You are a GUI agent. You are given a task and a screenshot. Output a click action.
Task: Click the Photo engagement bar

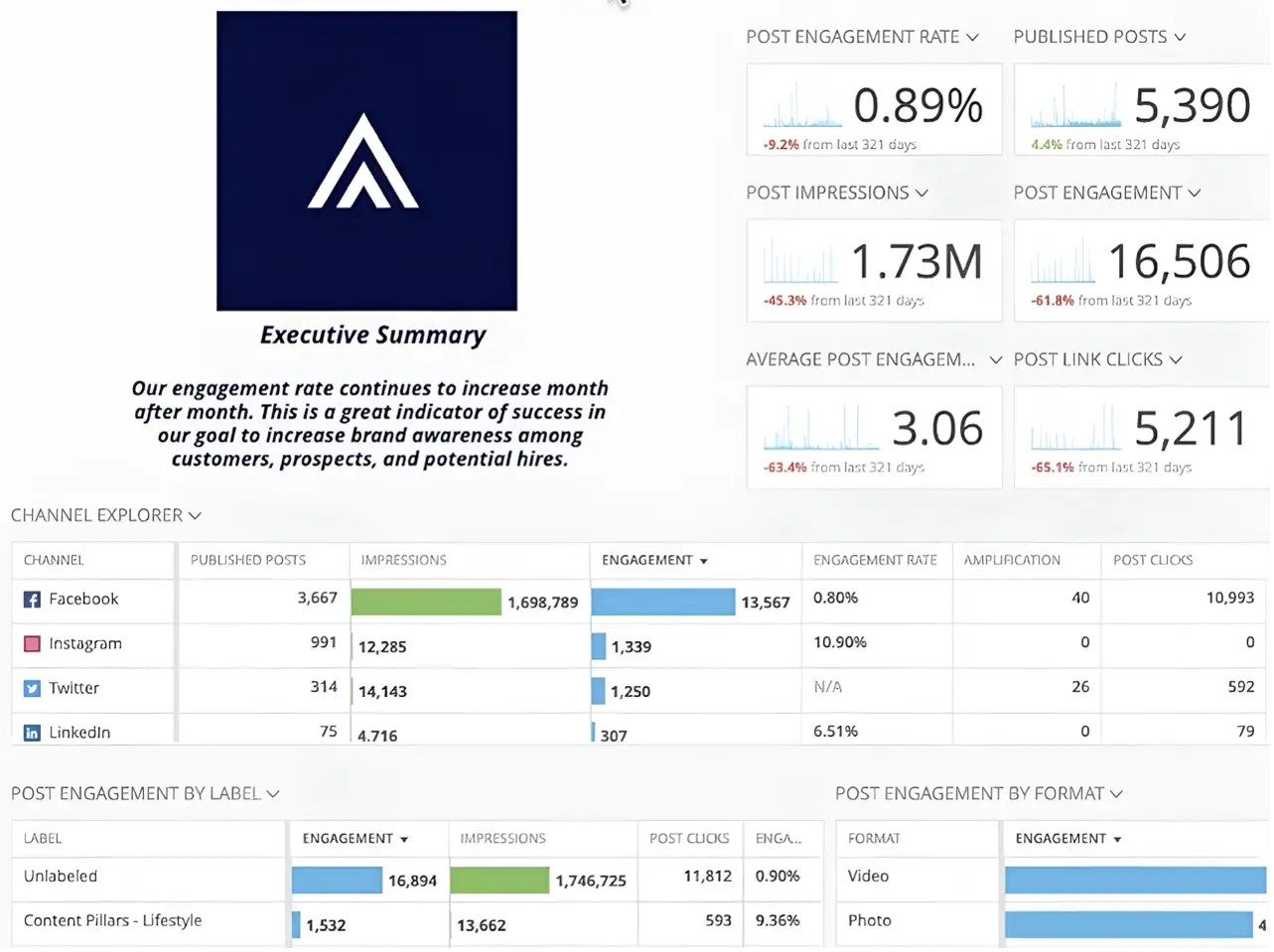coord(1129,926)
